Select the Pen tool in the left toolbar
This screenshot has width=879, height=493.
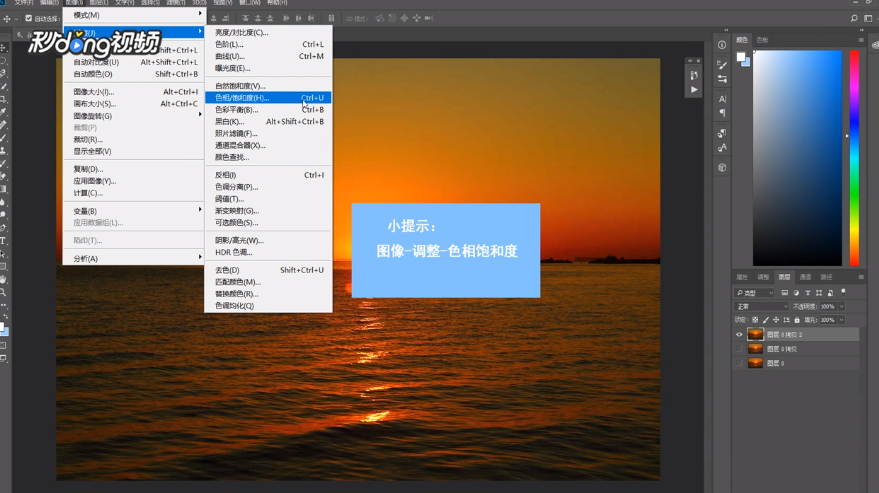click(3, 228)
